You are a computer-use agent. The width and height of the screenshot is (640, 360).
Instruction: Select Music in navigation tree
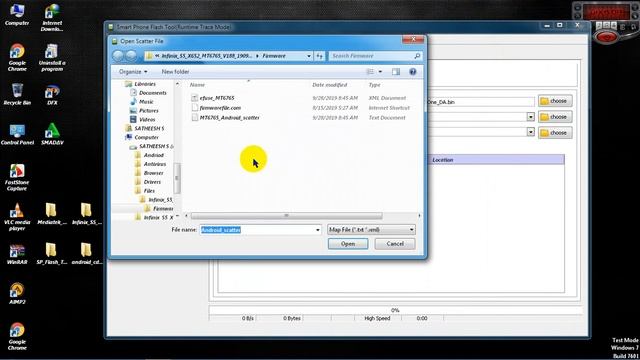click(x=146, y=102)
